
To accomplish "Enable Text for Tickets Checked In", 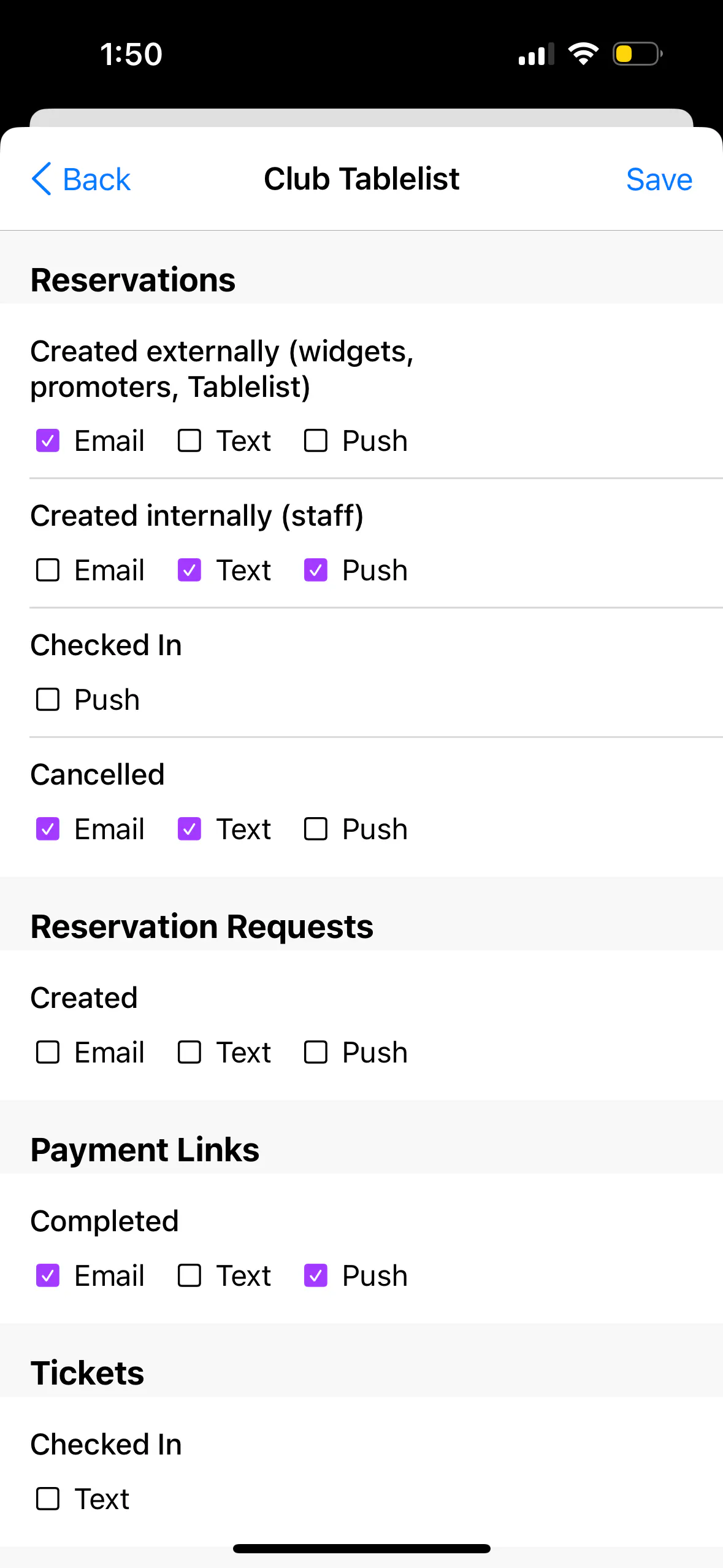I will coord(48,1499).
